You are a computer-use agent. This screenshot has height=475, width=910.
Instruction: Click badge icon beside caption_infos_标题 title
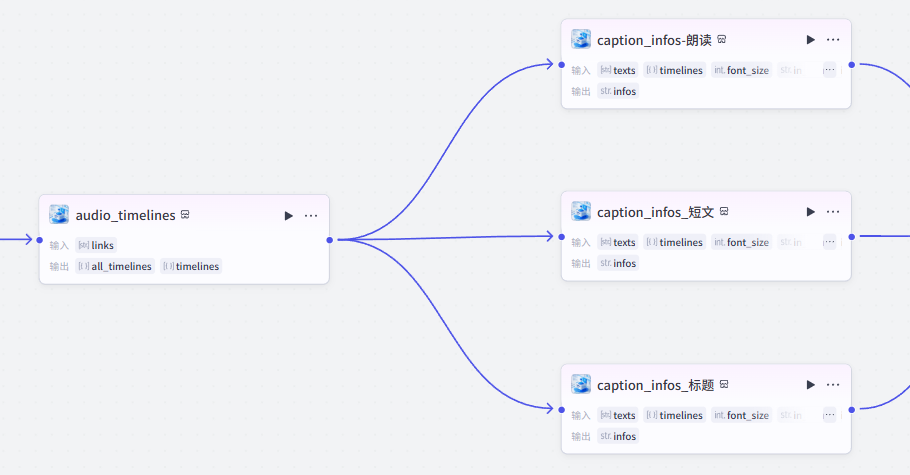click(x=724, y=385)
